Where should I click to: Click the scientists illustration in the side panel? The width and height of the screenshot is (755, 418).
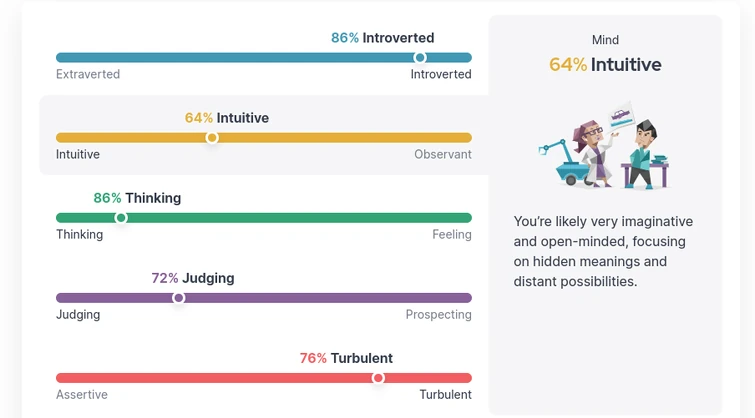[x=605, y=152]
